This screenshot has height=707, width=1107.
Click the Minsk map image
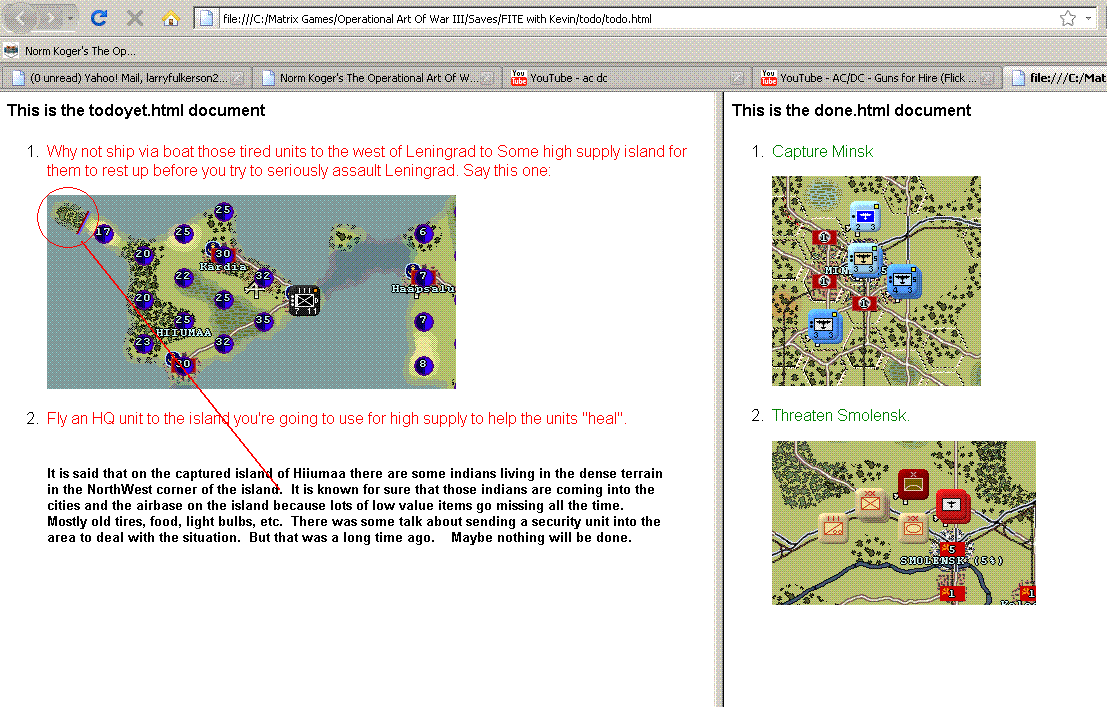[876, 280]
